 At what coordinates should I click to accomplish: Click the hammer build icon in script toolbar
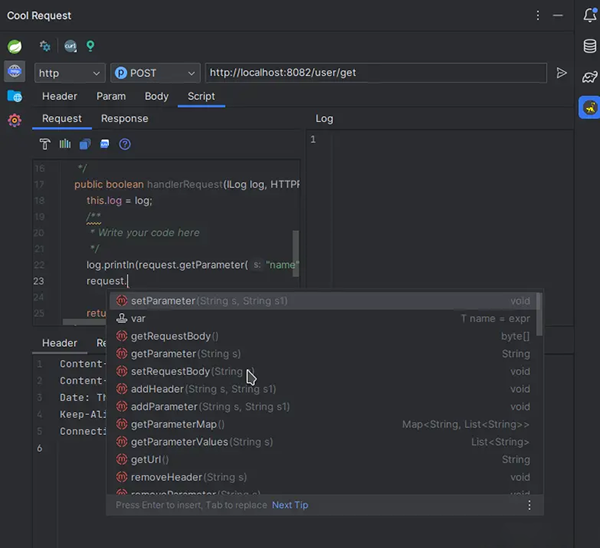click(x=45, y=144)
